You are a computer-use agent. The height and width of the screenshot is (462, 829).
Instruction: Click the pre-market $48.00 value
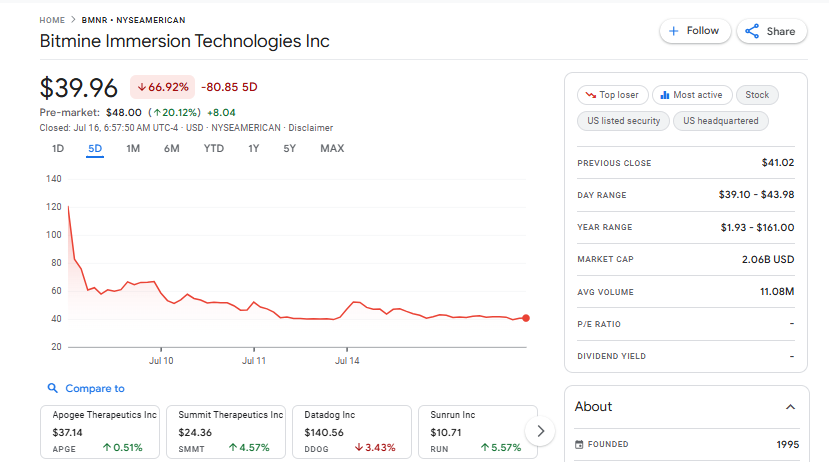pos(124,113)
